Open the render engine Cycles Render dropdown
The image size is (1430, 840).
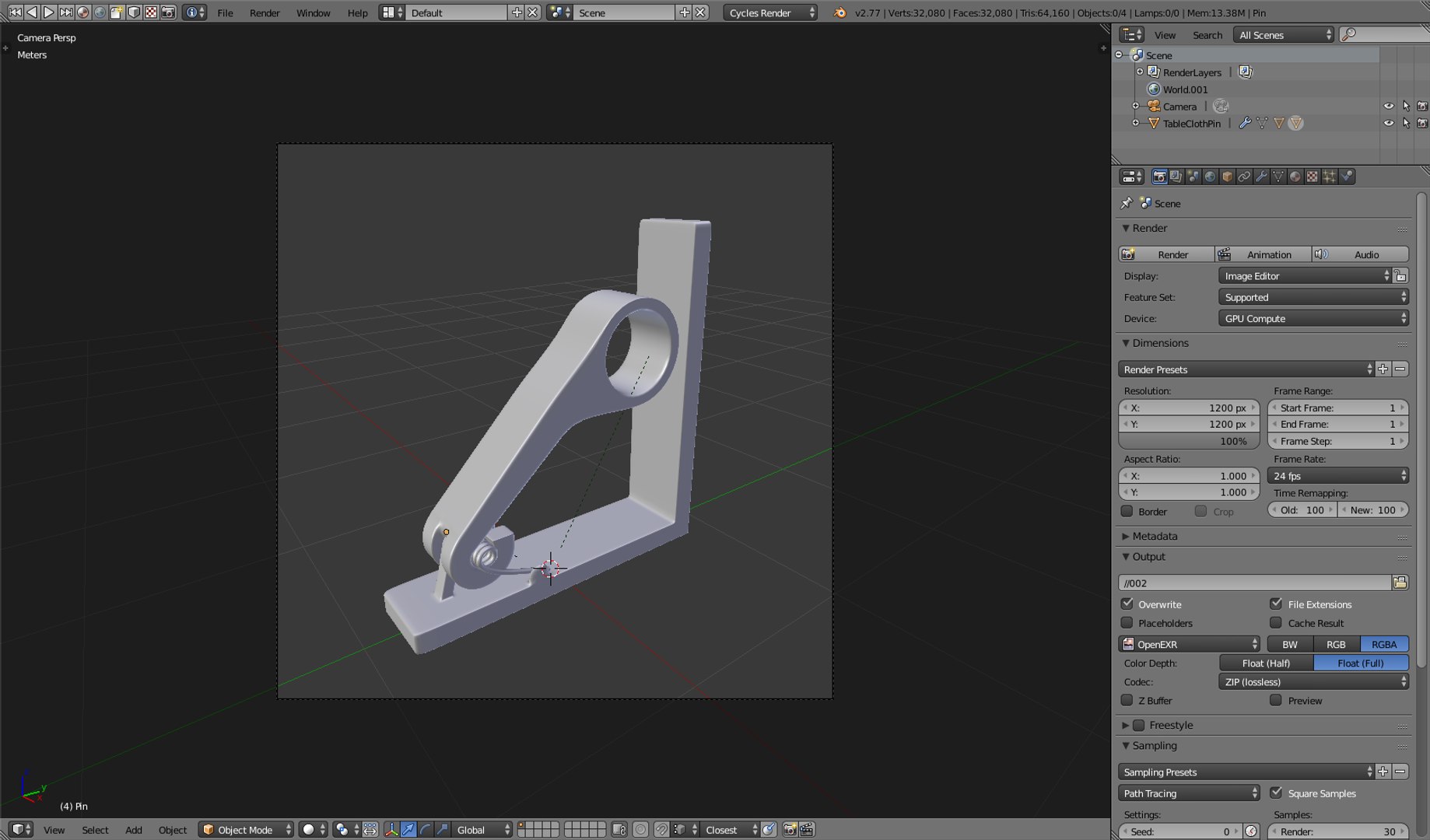pyautogui.click(x=770, y=12)
